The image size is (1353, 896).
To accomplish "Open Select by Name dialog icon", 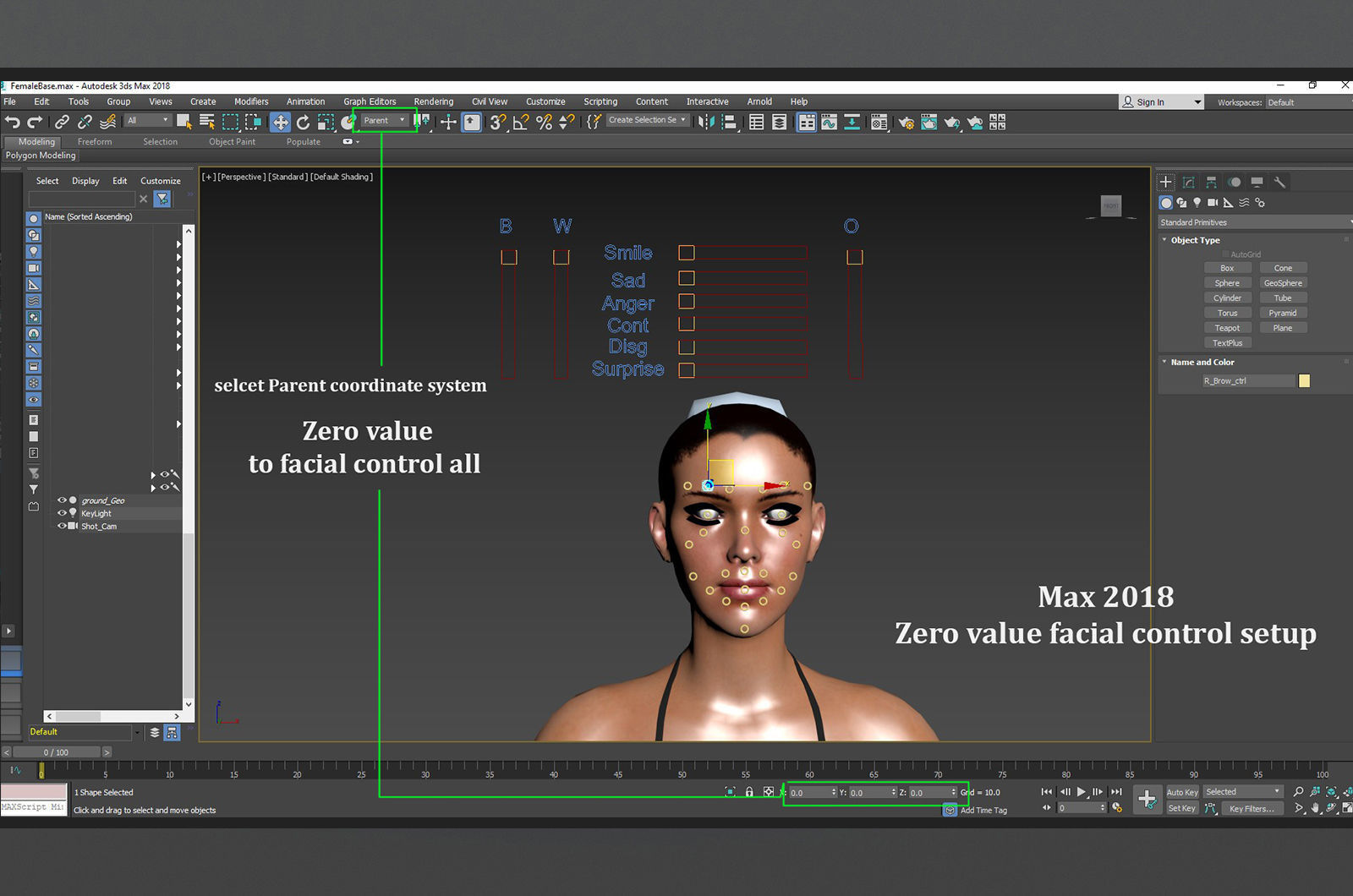I will (207, 122).
